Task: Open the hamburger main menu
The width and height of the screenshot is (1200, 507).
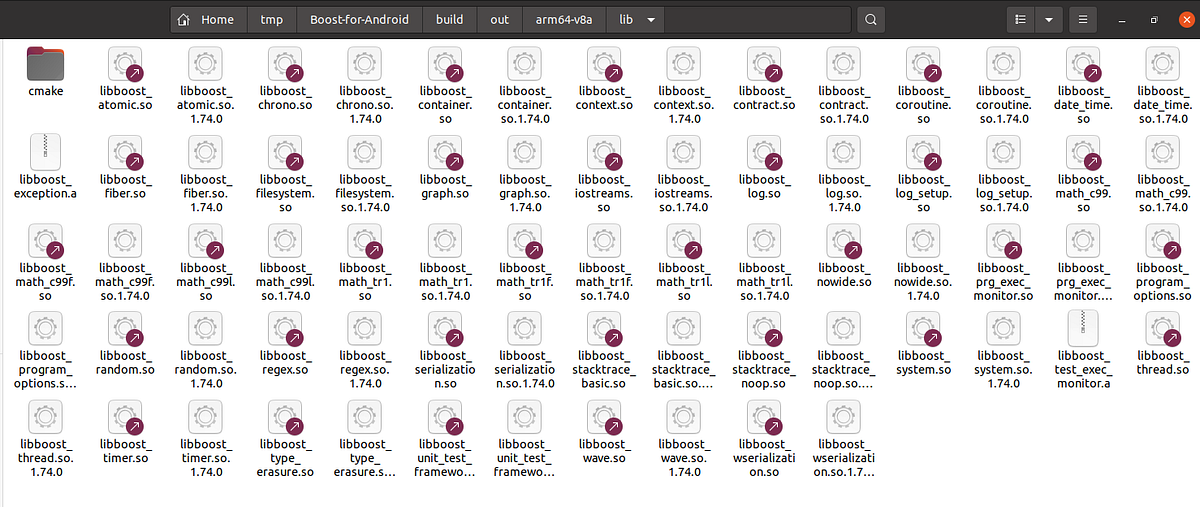Action: 1082,19
